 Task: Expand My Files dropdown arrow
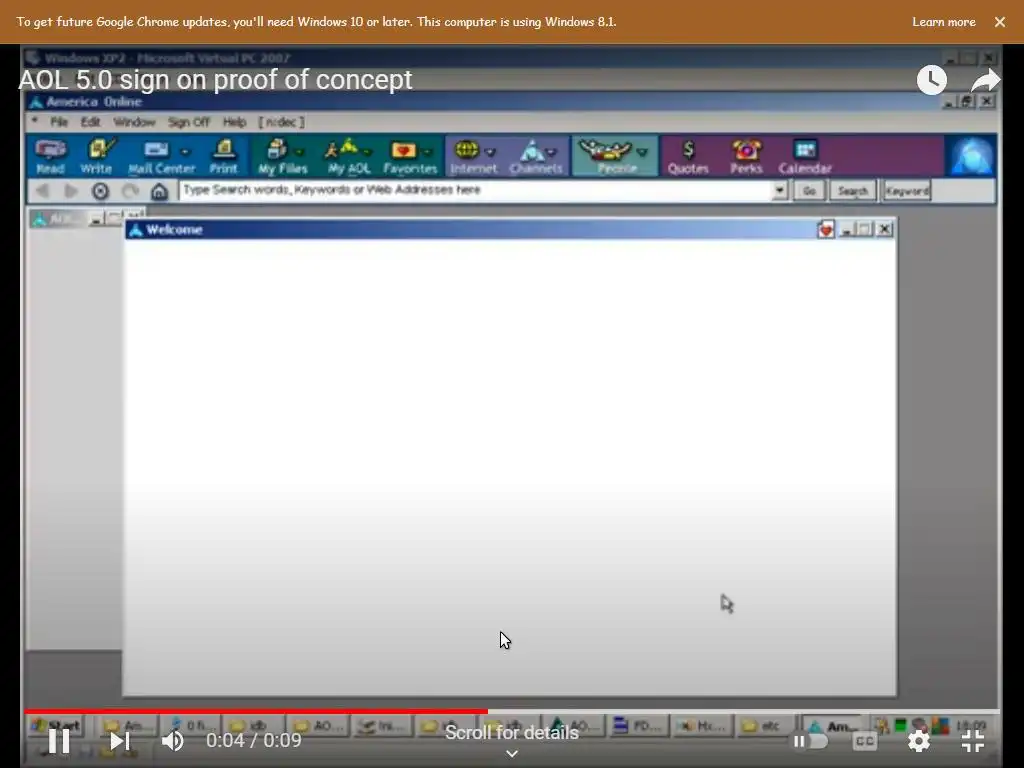tap(300, 152)
